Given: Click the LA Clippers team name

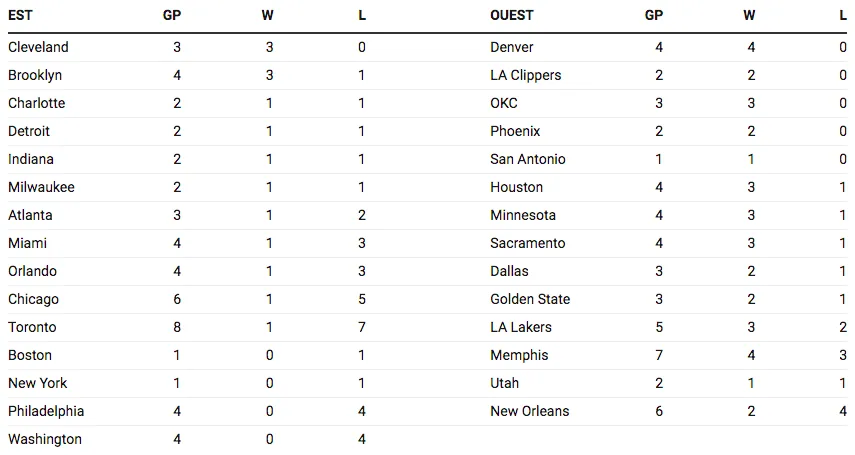Looking at the screenshot, I should point(526,75).
